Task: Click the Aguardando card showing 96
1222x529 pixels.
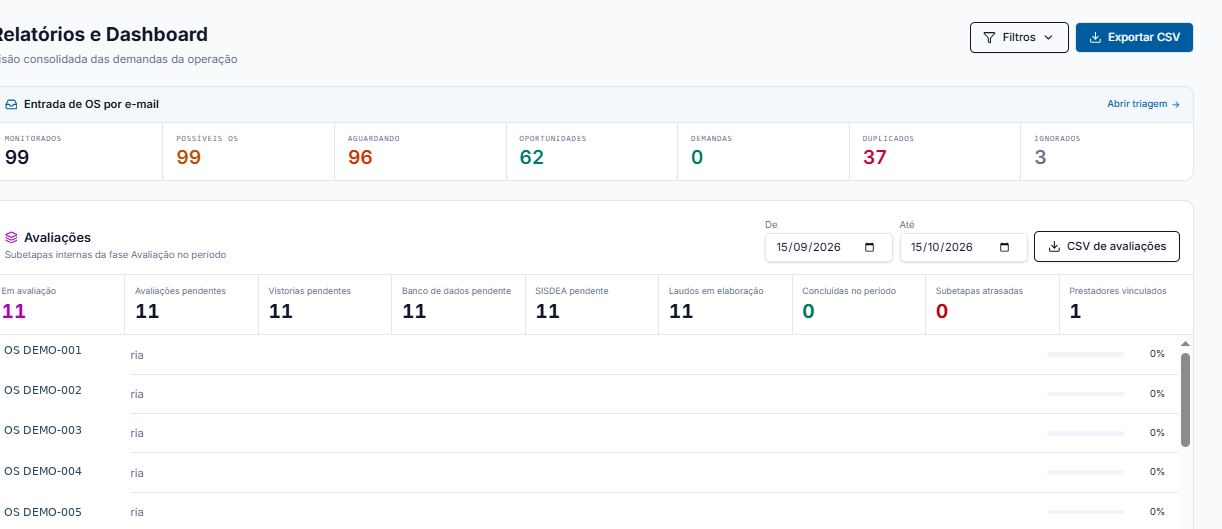Action: 420,151
